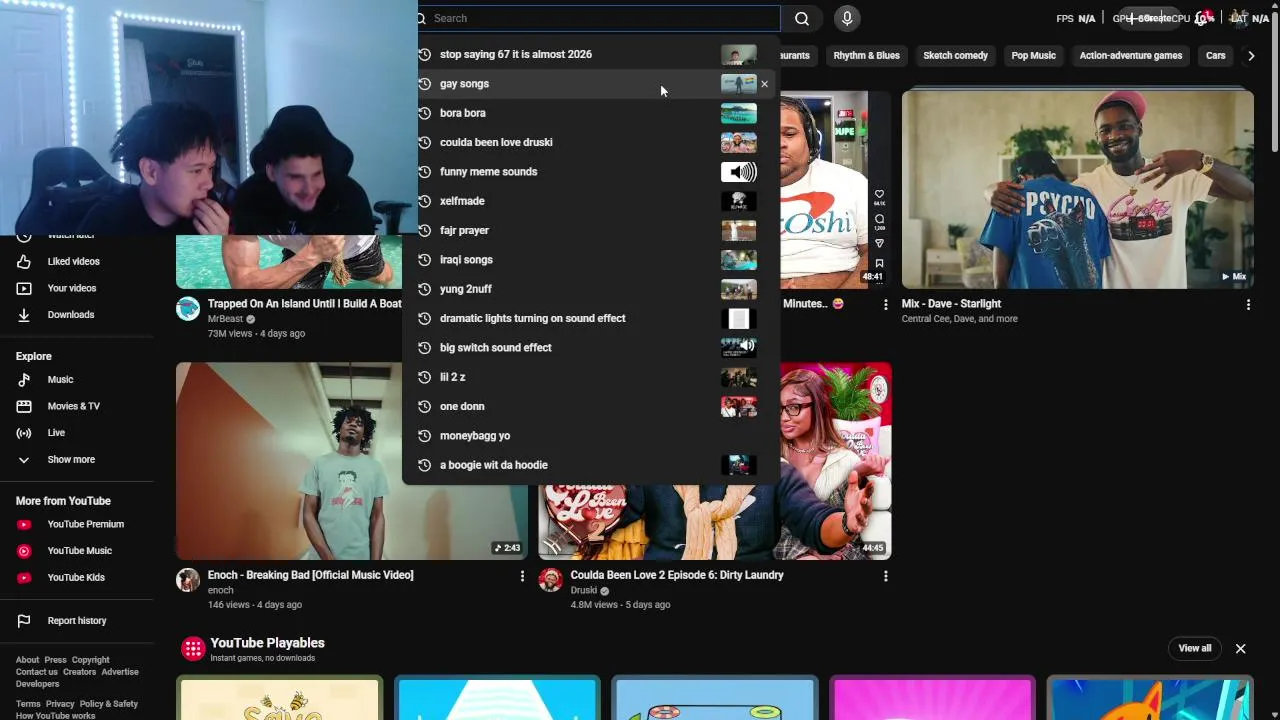Open Report history with the flag icon
Screen dimensions: 1280x720
pos(77,621)
